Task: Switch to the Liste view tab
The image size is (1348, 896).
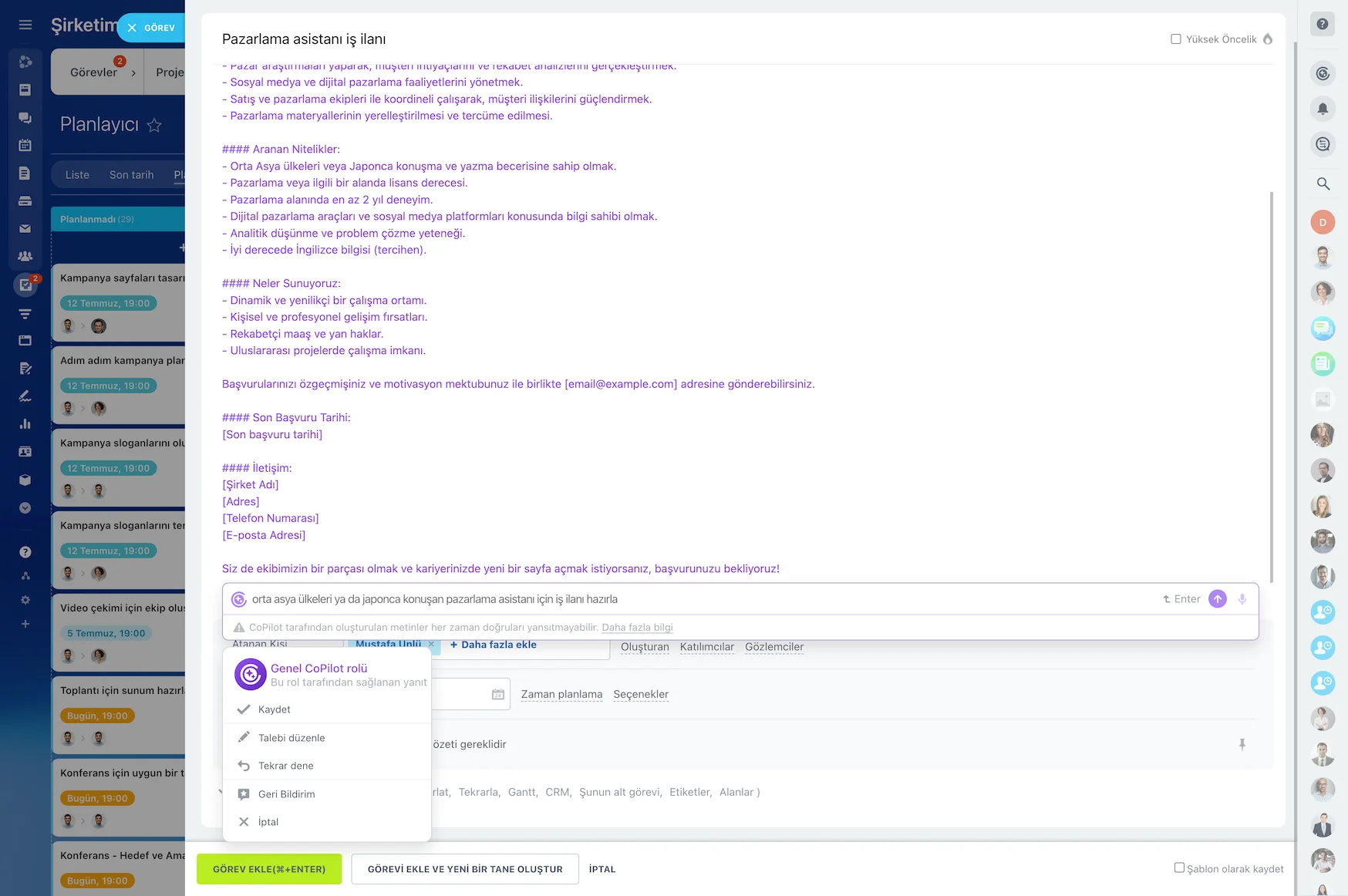Action: 77,175
